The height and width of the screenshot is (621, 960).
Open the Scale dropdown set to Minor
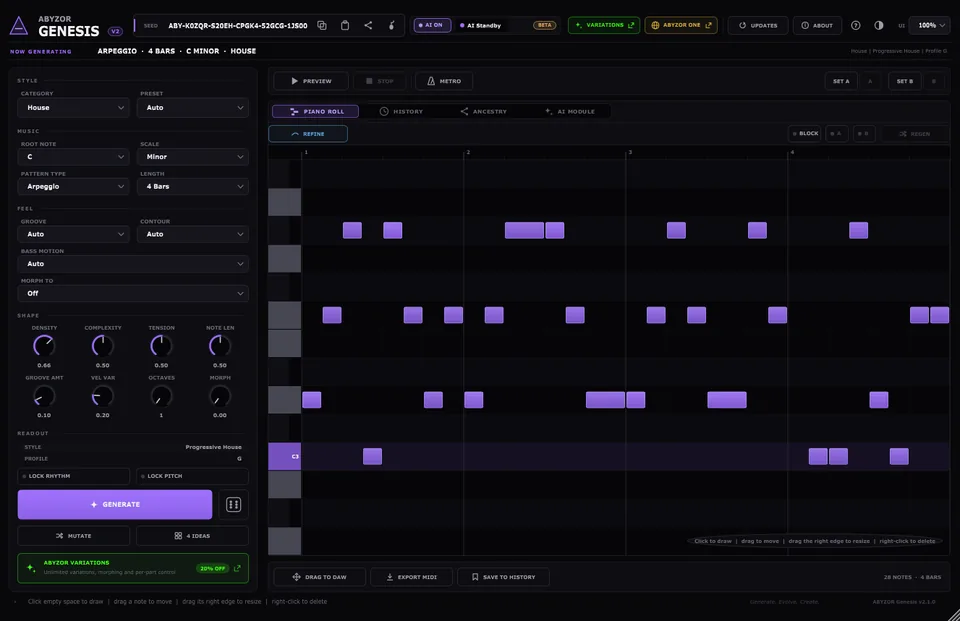pyautogui.click(x=193, y=157)
